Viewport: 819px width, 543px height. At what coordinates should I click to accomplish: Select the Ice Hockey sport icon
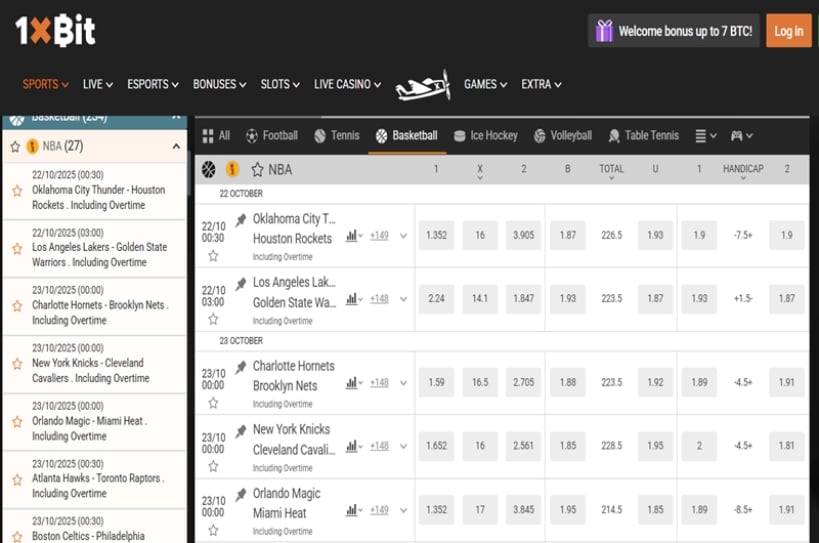point(460,136)
